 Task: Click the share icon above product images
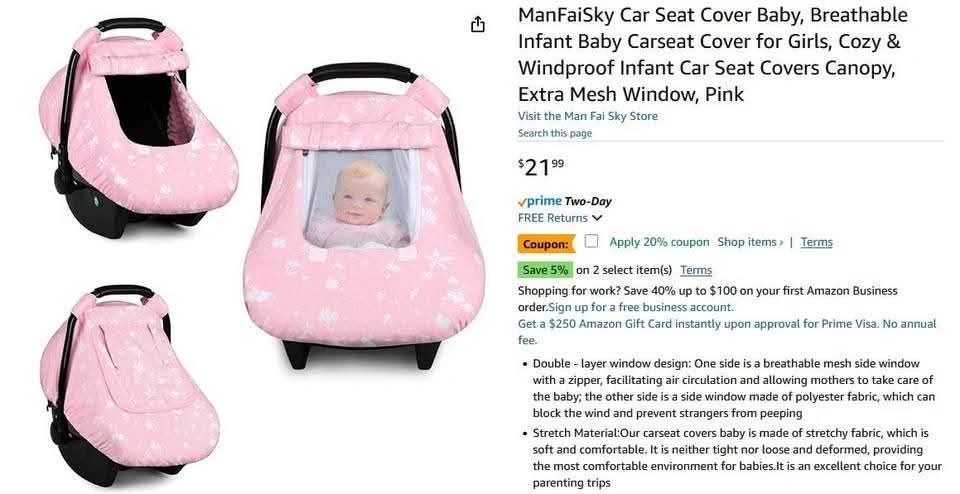coord(478,24)
